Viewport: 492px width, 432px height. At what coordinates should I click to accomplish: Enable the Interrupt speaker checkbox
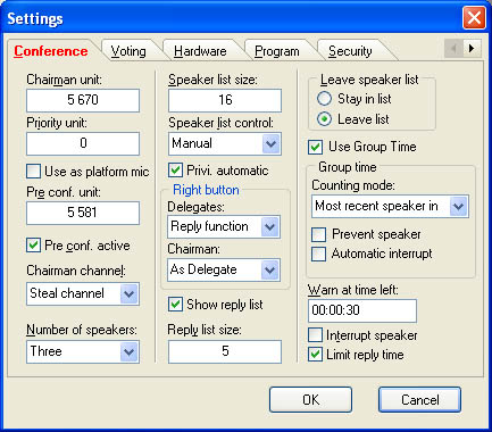pyautogui.click(x=315, y=335)
